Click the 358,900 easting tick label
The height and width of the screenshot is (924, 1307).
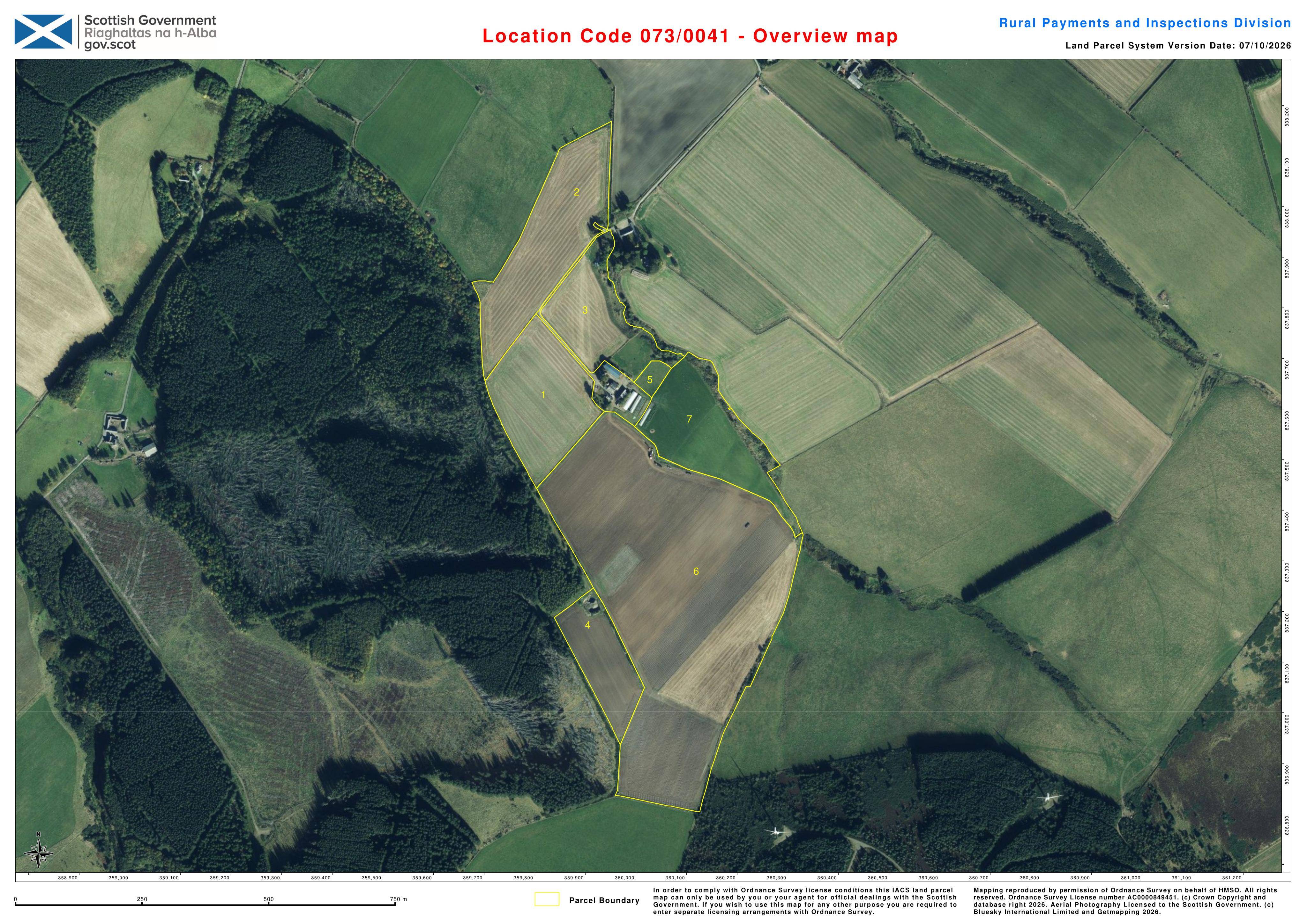(x=68, y=878)
